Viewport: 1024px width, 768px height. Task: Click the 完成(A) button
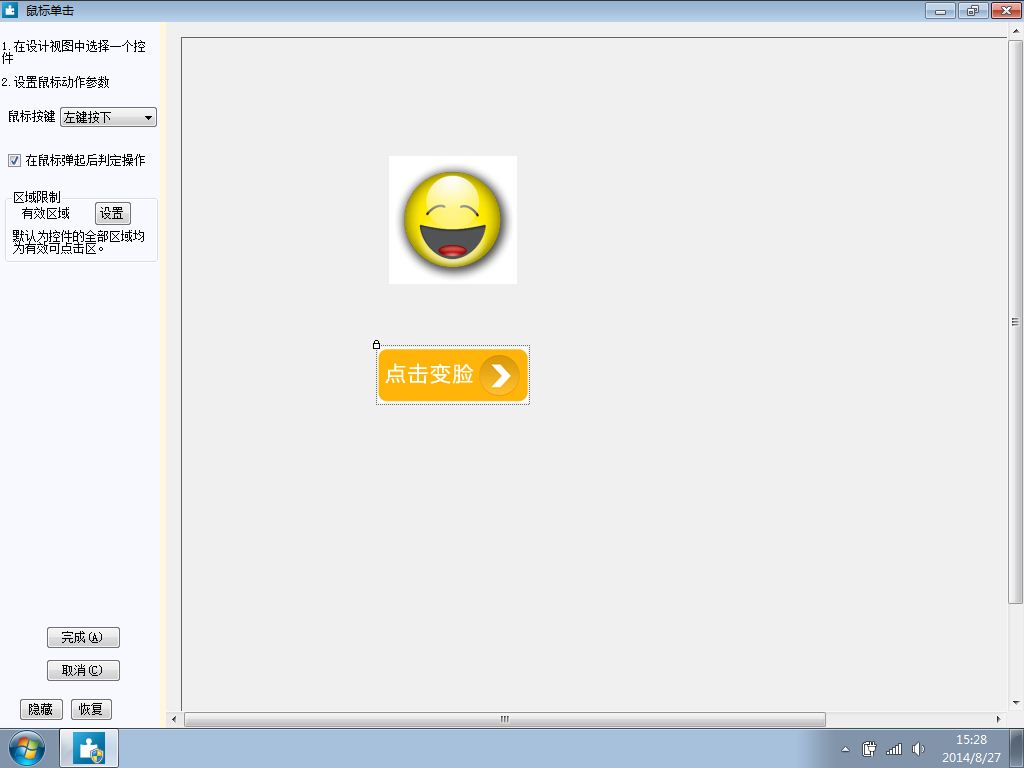(83, 637)
